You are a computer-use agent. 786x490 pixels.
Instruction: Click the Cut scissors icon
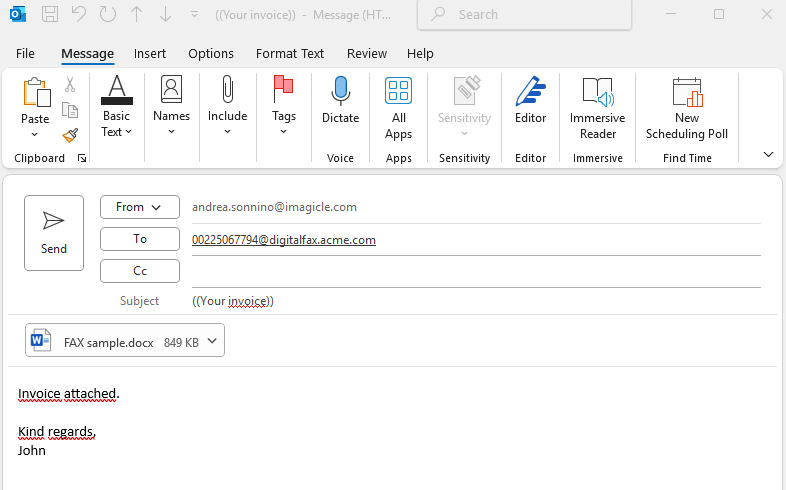[70, 85]
